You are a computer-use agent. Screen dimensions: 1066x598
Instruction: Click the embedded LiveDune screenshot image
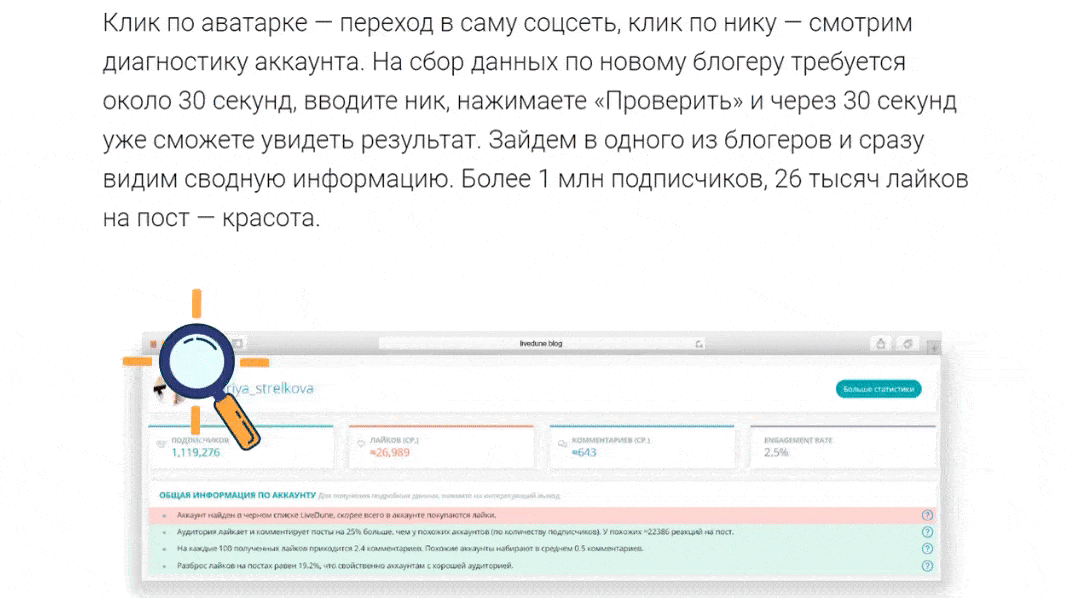(541, 456)
